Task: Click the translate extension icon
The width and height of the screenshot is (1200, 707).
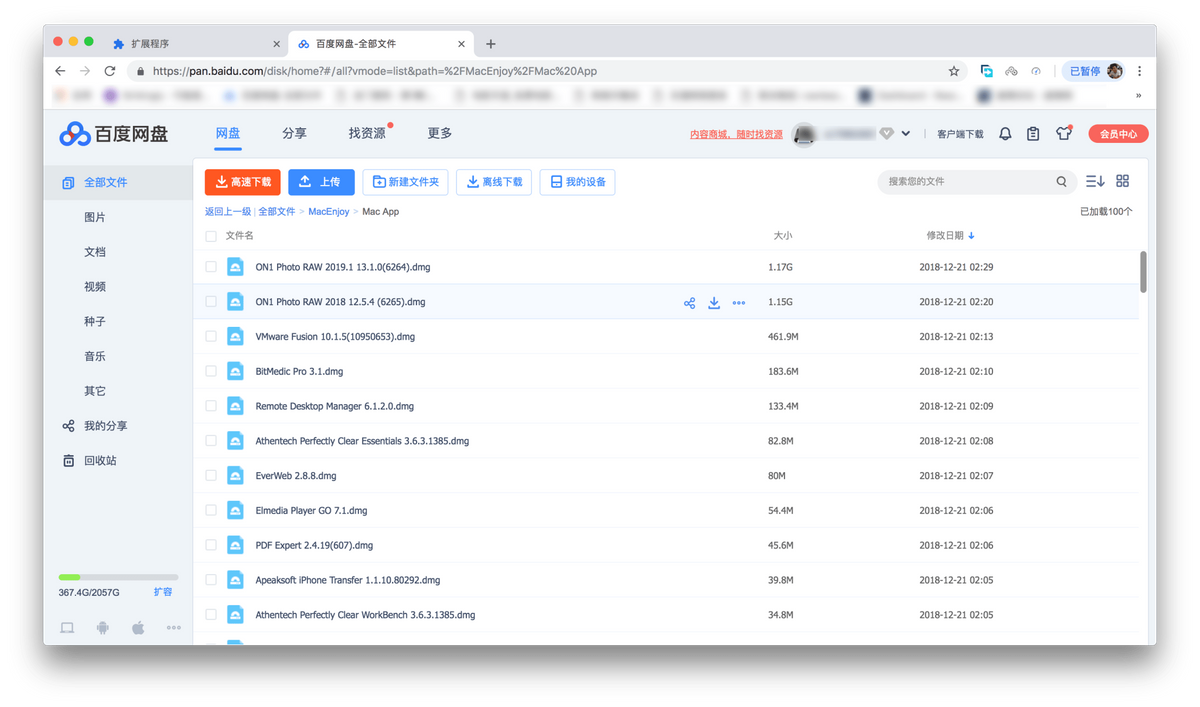Action: (x=986, y=71)
